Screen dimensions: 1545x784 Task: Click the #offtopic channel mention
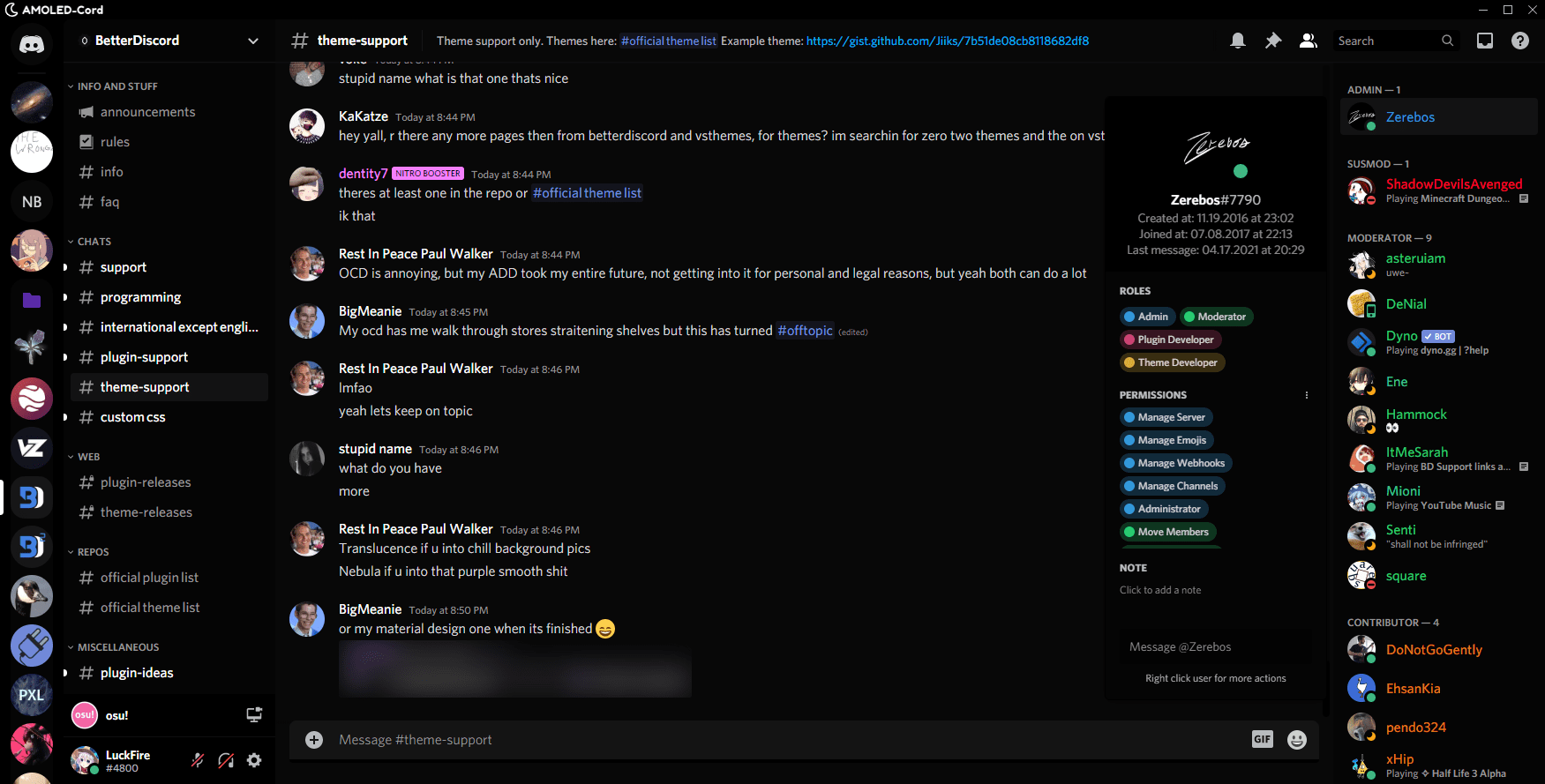805,331
